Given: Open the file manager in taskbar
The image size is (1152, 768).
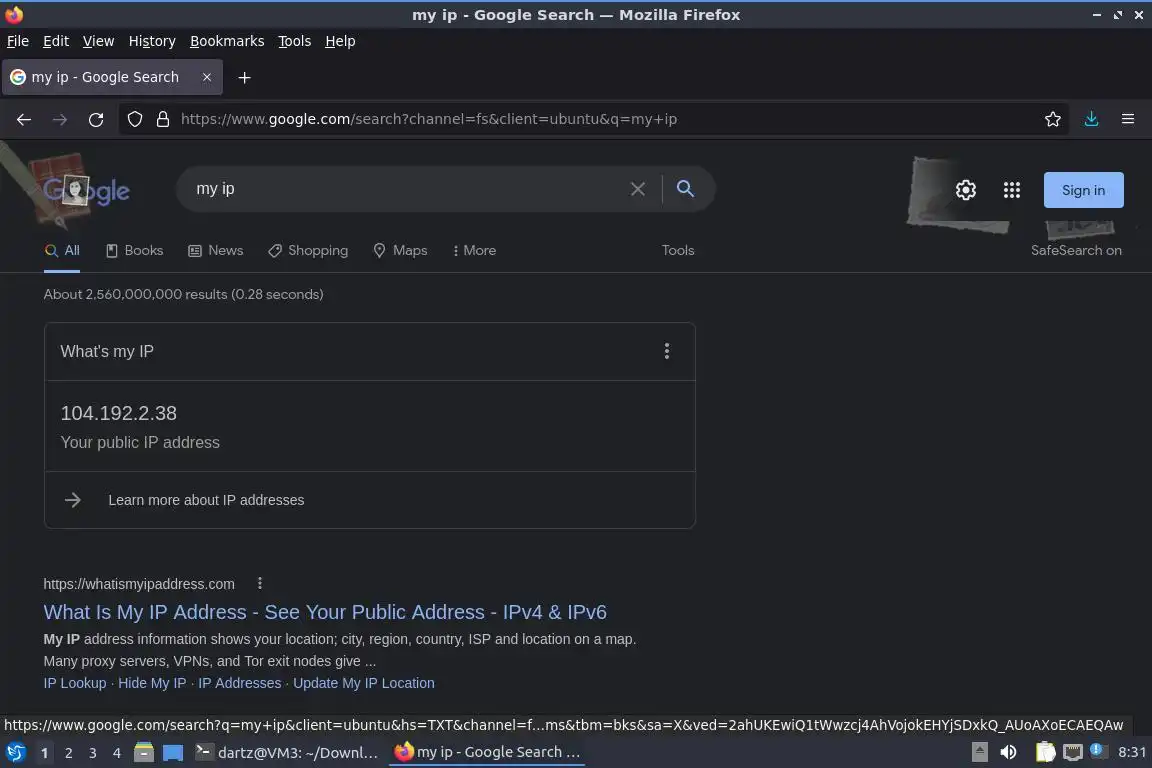Looking at the screenshot, I should tap(144, 753).
